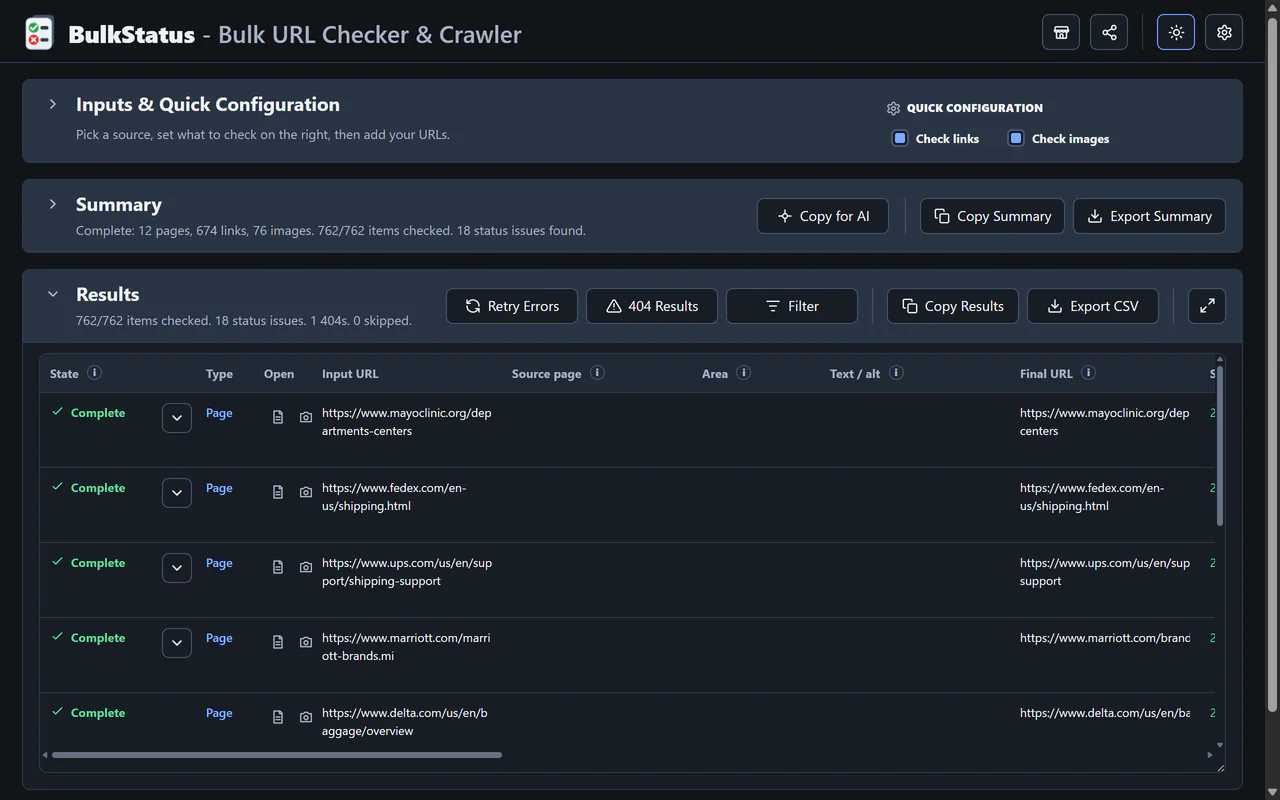Click Page type link in mayoclinic row
The height and width of the screenshot is (800, 1280).
219,413
